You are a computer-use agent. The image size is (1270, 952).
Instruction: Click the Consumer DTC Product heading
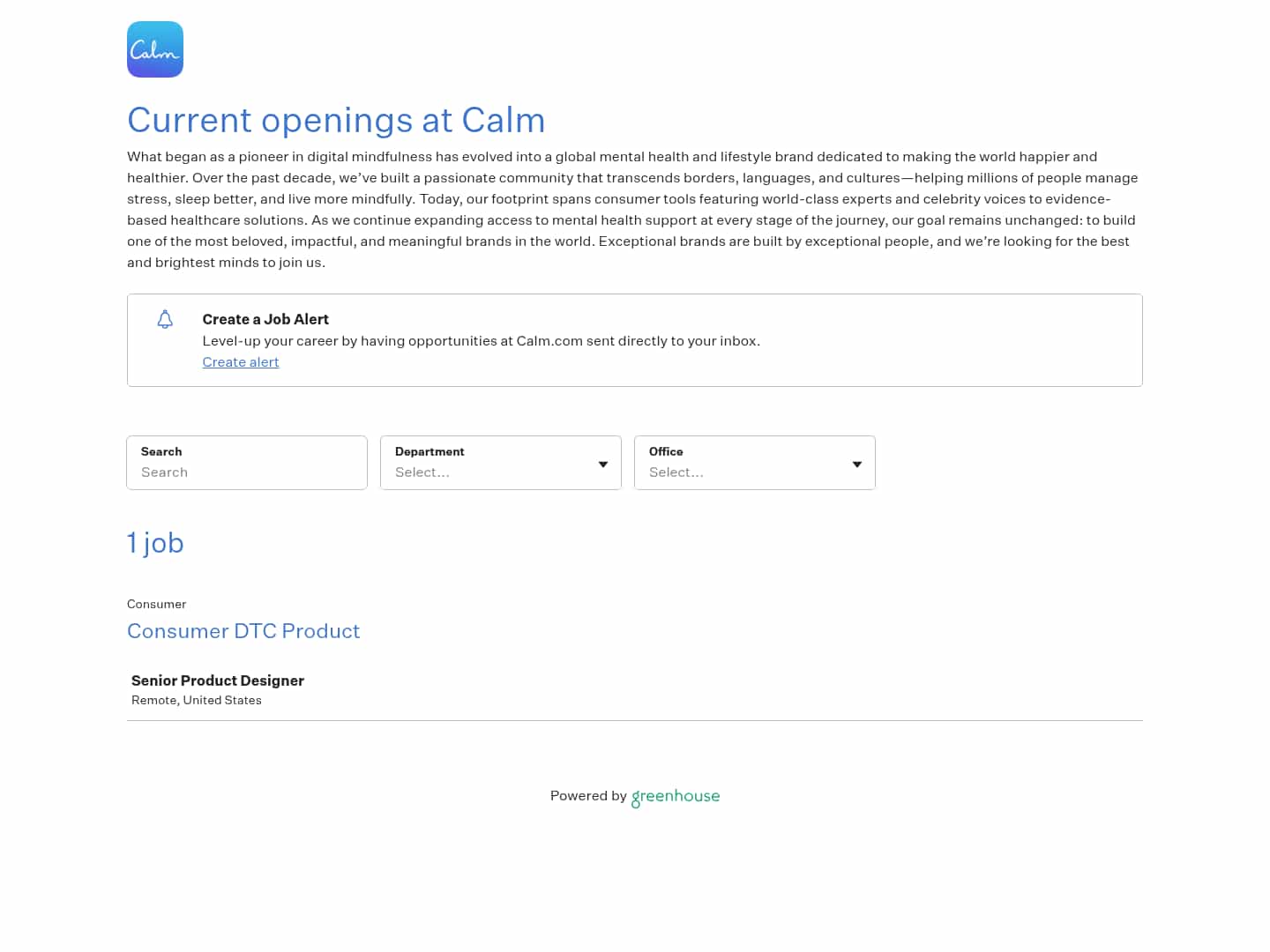(243, 631)
